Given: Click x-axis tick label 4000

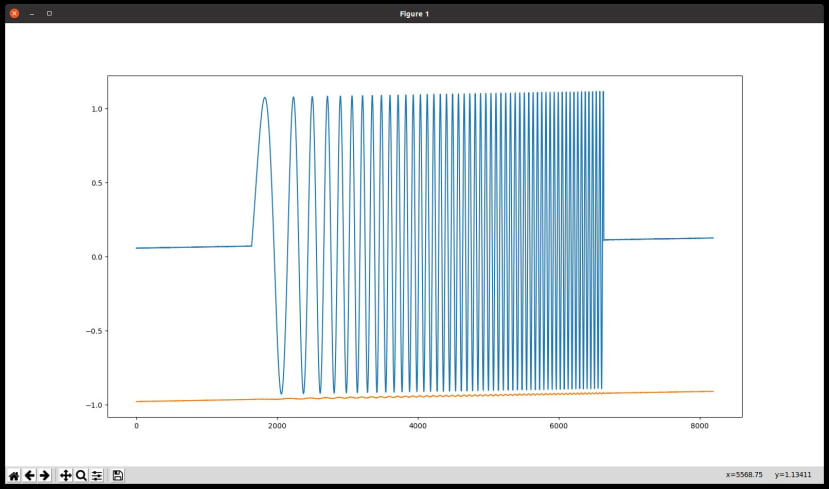Looking at the screenshot, I should coord(418,426).
